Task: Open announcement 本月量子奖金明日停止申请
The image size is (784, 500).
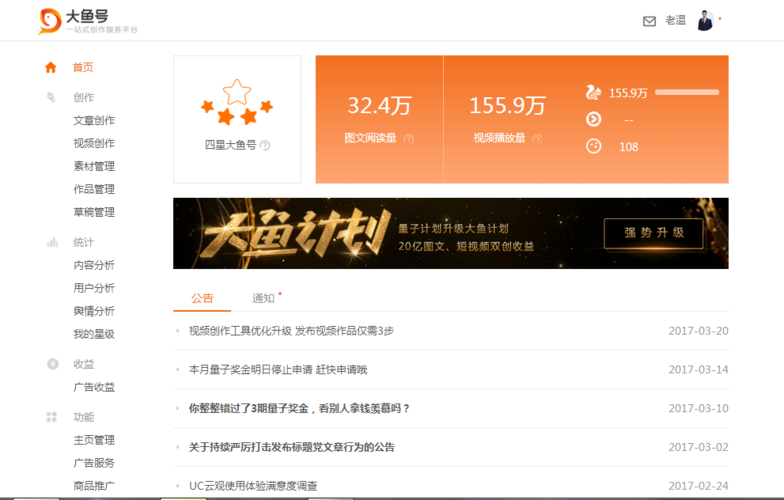Action: [x=278, y=370]
